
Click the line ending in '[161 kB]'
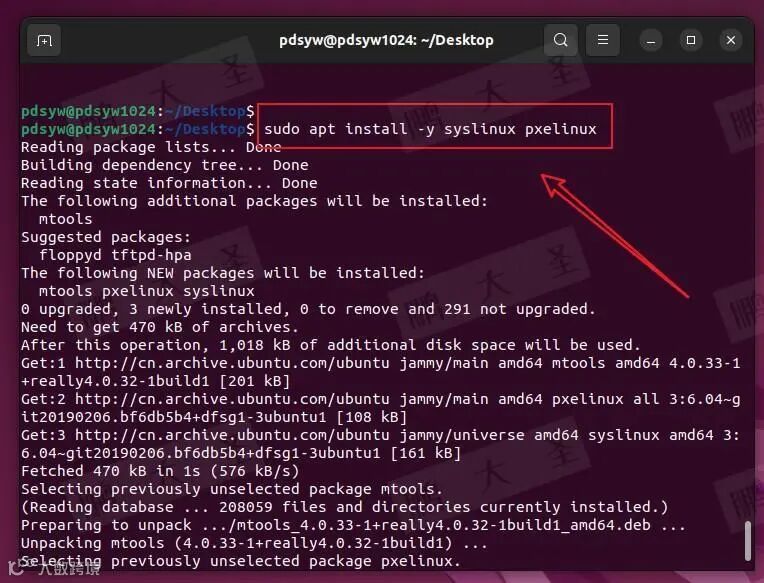click(241, 453)
